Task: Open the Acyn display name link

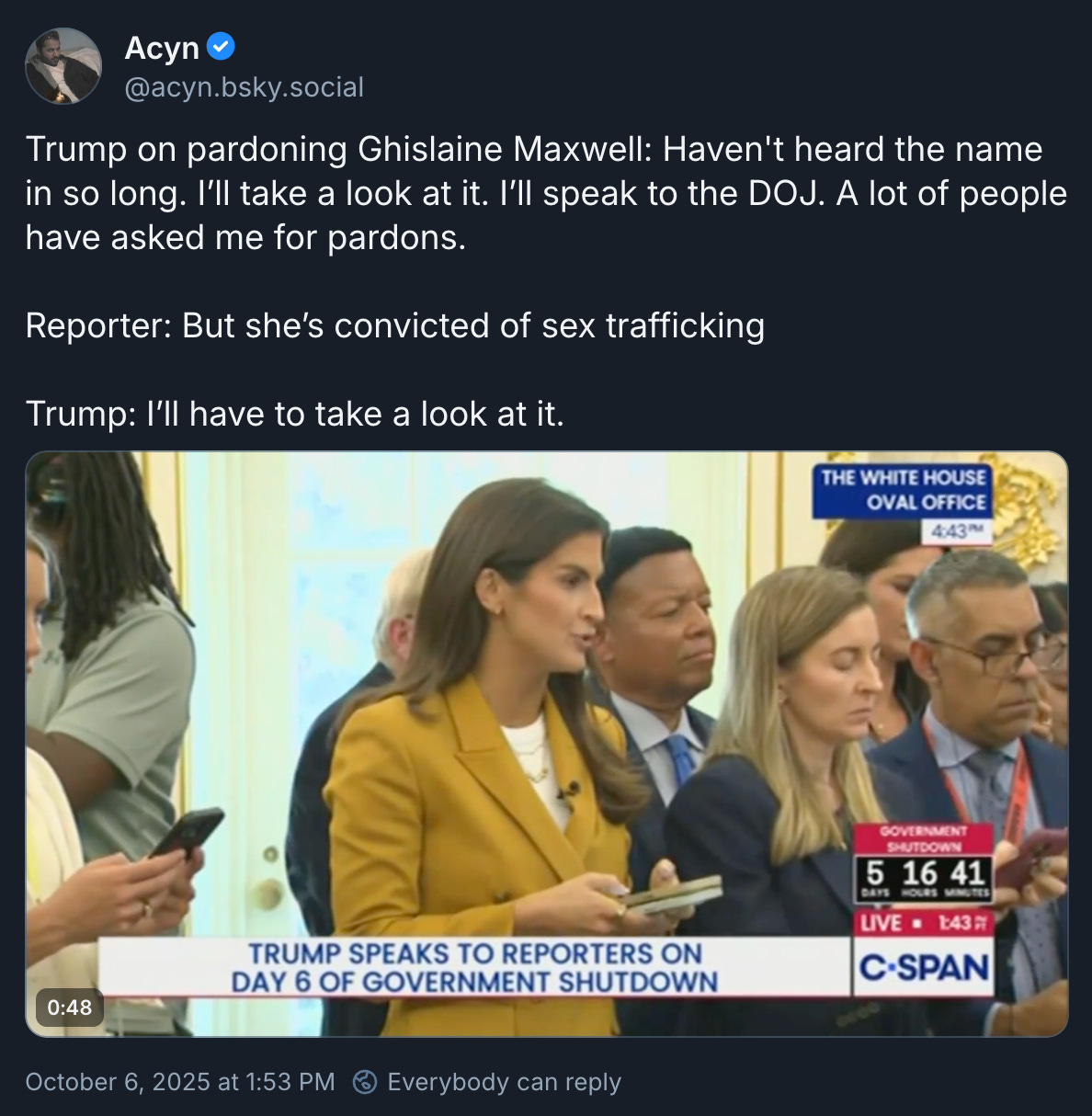Action: pos(162,48)
